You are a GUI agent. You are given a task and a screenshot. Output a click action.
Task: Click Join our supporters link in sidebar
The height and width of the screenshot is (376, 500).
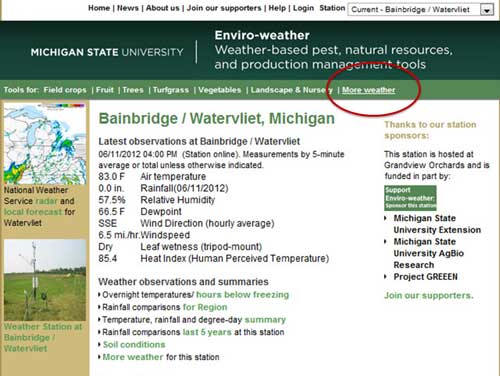pyautogui.click(x=429, y=295)
